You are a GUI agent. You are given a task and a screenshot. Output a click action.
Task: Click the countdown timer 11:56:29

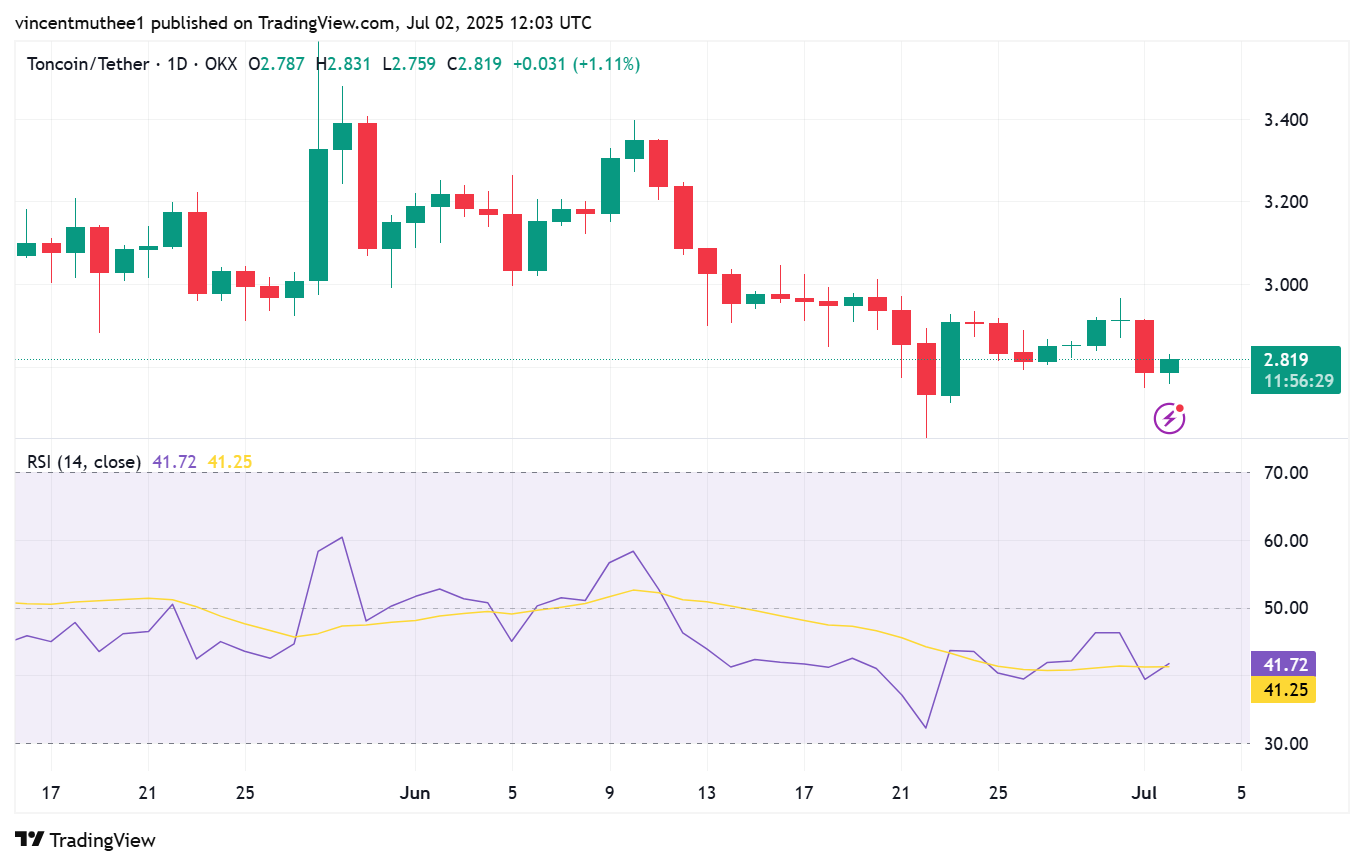pos(1297,381)
